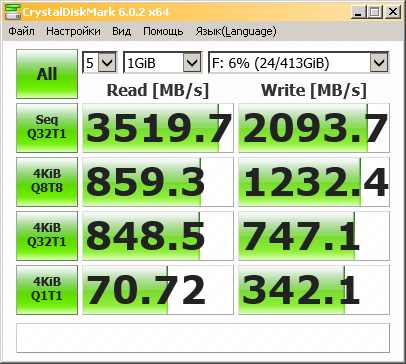The height and width of the screenshot is (364, 406).
Task: Click the empty comment field at bottom
Action: click(x=203, y=338)
